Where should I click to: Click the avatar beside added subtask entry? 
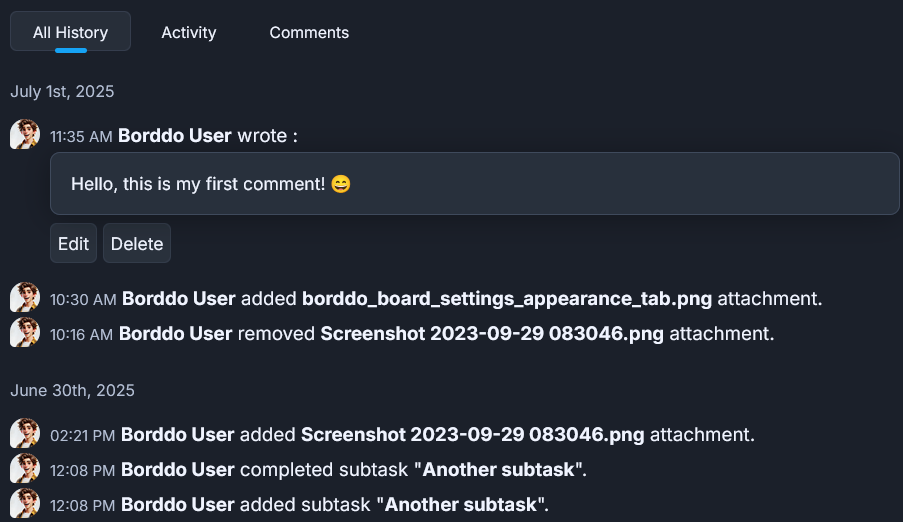click(25, 504)
